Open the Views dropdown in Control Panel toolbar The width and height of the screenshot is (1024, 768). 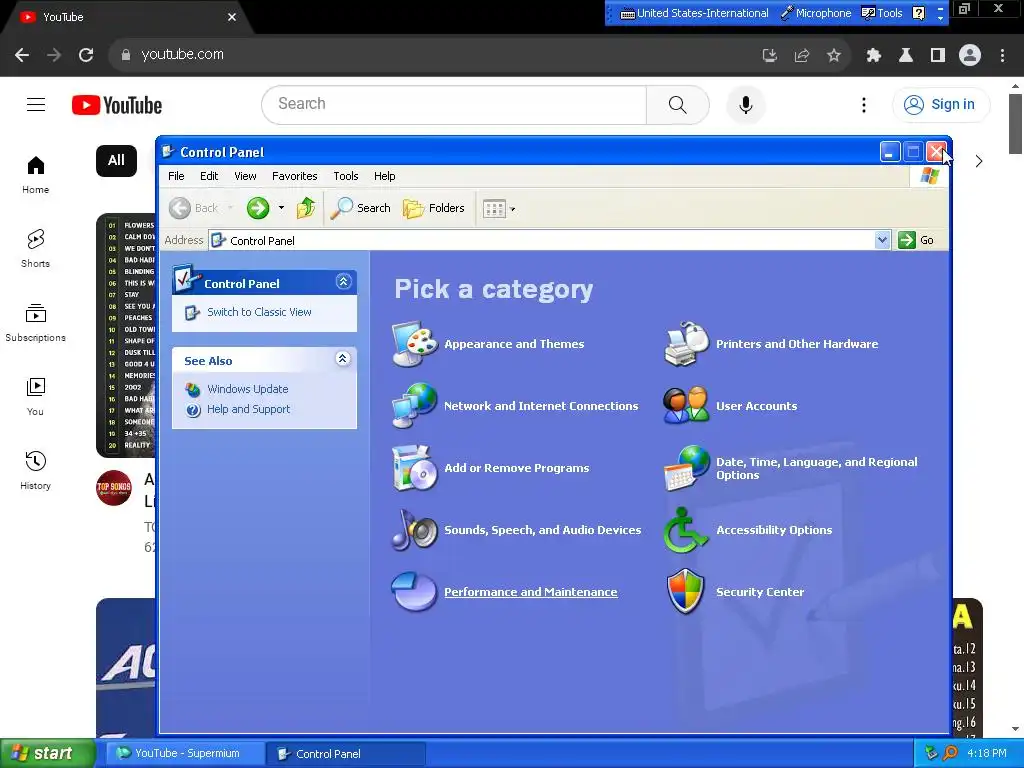(499, 209)
